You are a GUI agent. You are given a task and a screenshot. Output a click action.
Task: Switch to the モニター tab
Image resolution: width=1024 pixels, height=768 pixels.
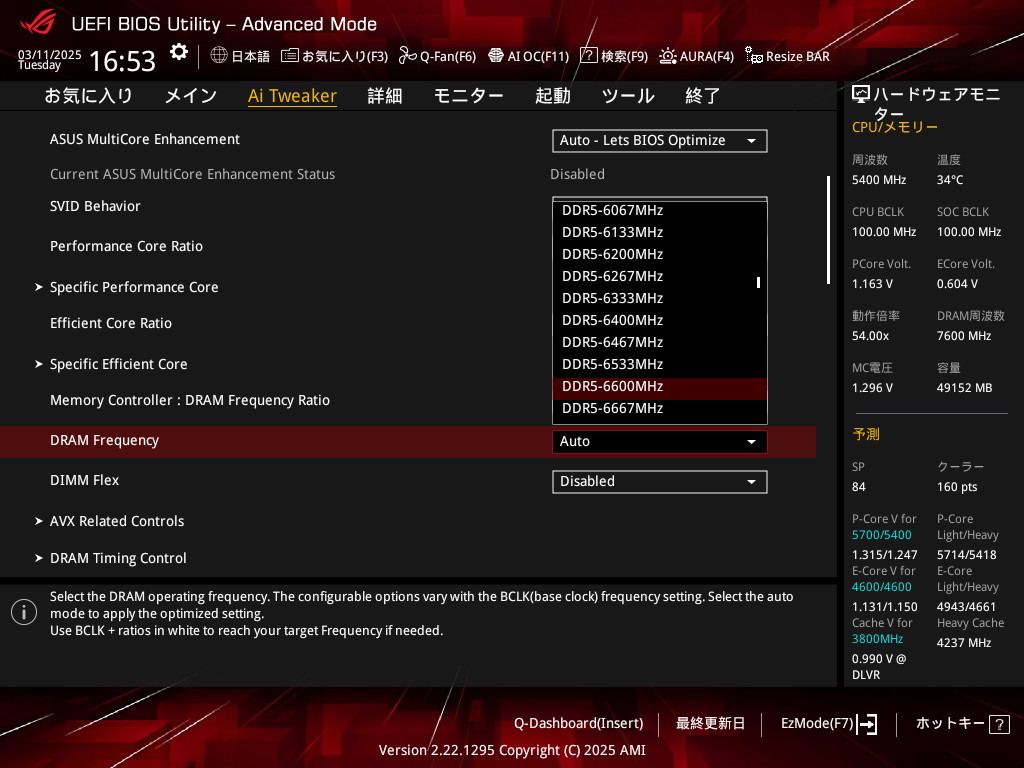tap(468, 96)
